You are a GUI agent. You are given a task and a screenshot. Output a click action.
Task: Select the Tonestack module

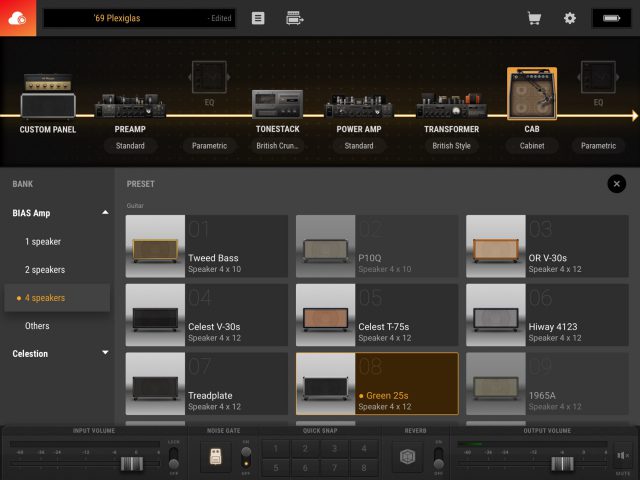[278, 104]
